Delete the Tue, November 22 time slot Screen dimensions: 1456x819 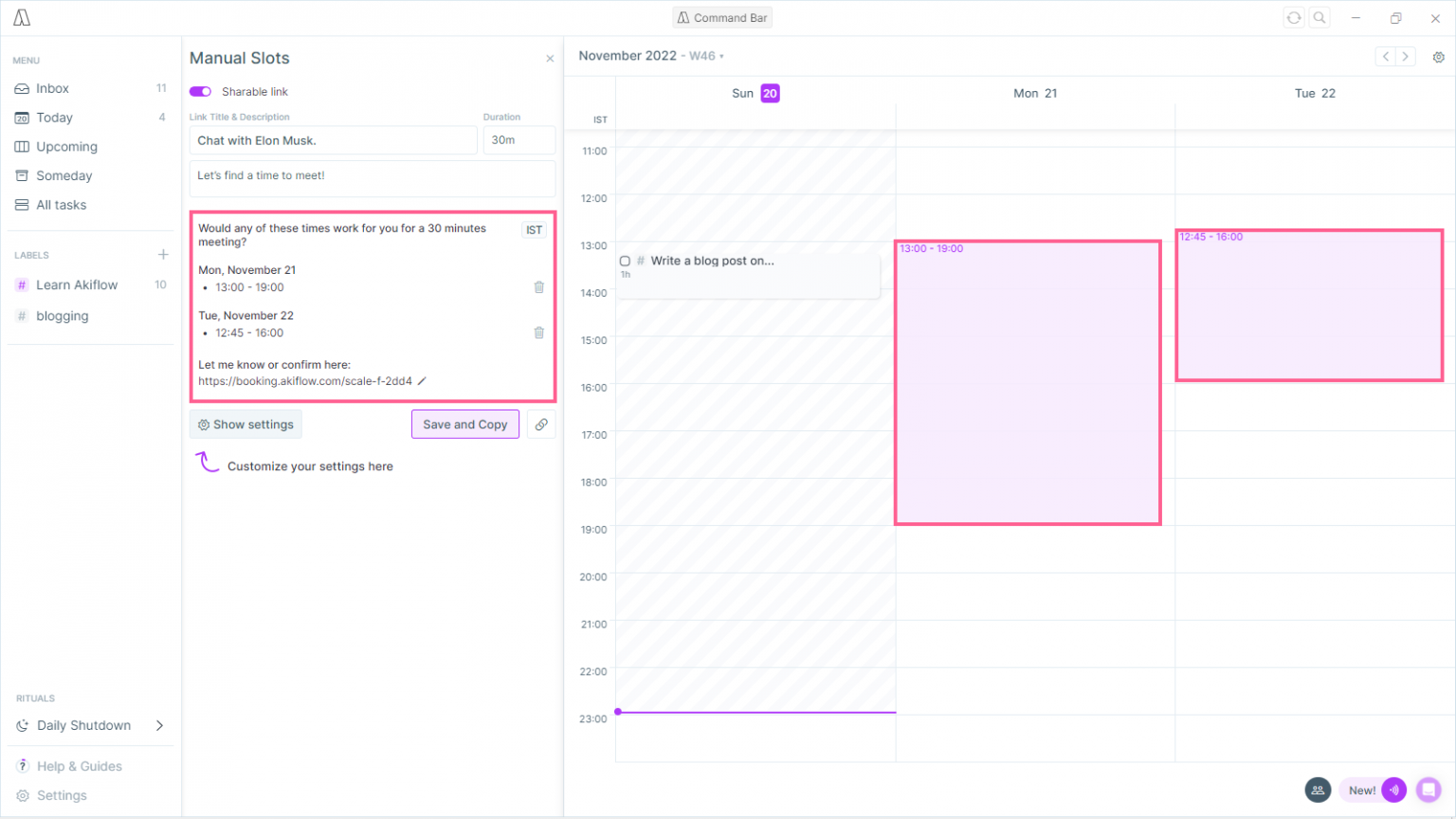(x=538, y=333)
